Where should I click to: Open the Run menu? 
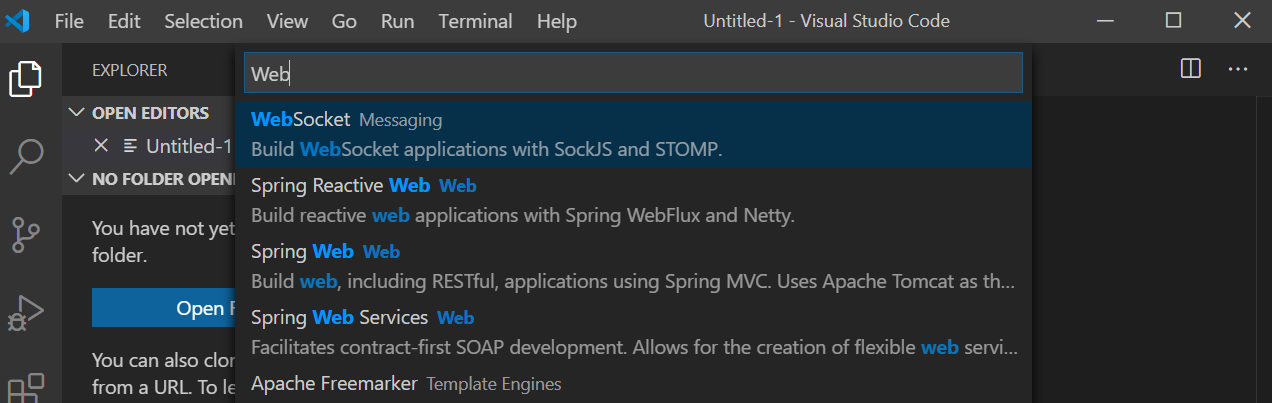pyautogui.click(x=398, y=20)
